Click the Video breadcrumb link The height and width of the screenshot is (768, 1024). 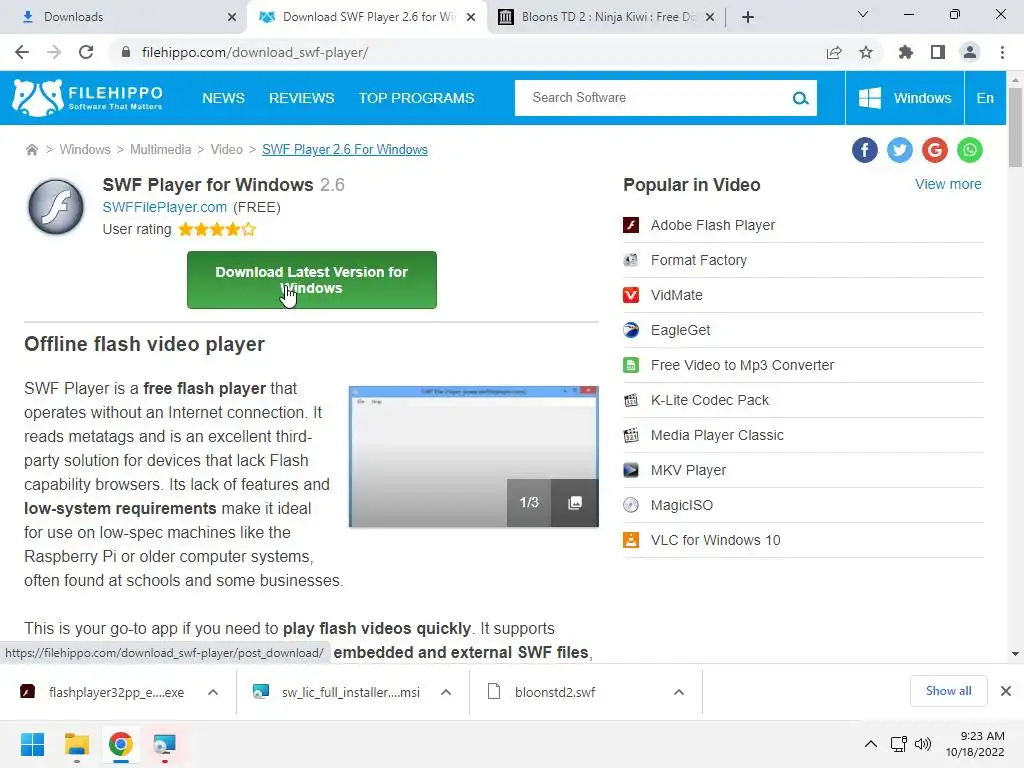pos(227,150)
